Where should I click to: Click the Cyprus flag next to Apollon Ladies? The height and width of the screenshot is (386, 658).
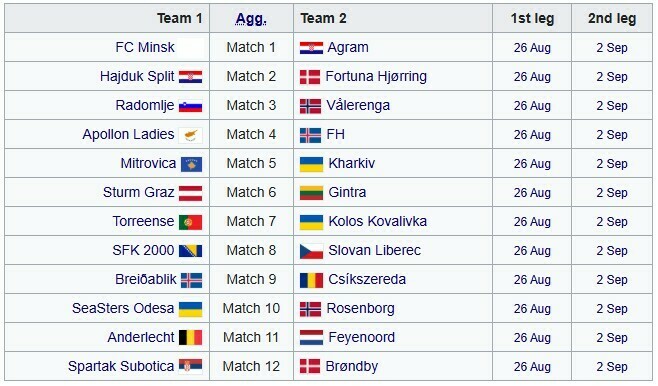(191, 135)
